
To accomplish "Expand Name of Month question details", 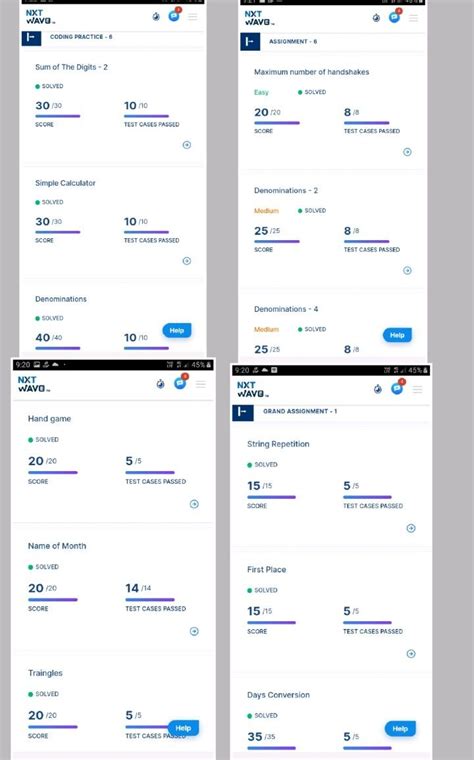I will [x=194, y=631].
